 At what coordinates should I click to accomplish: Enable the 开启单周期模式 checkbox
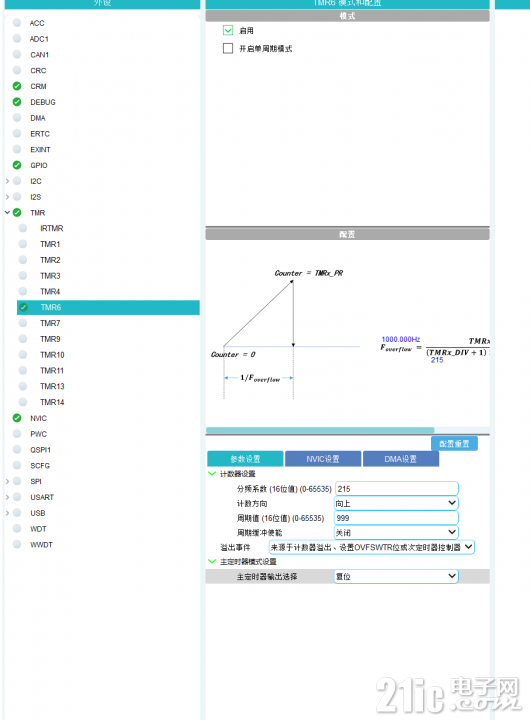(228, 48)
